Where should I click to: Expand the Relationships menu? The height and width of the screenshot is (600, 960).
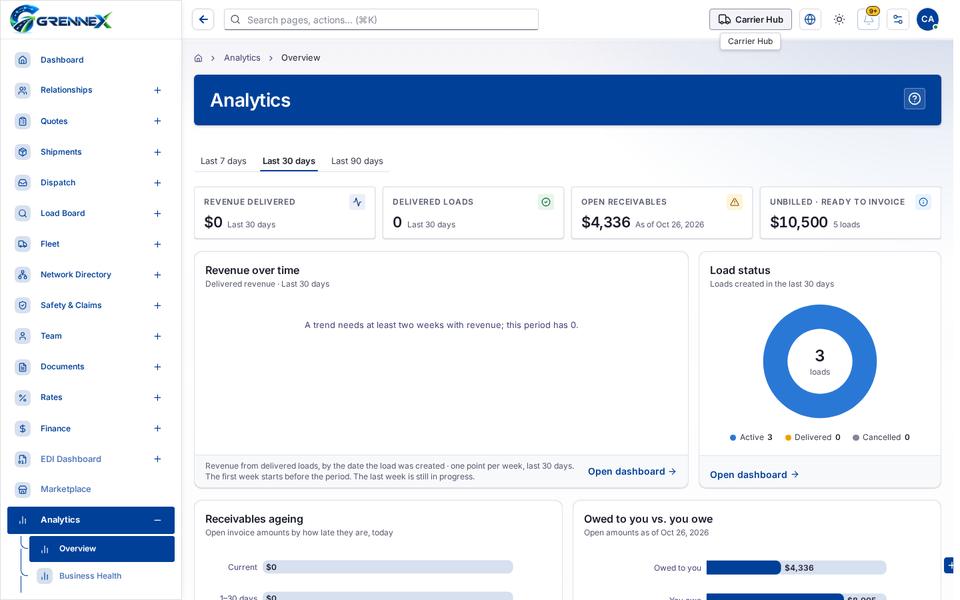157,91
